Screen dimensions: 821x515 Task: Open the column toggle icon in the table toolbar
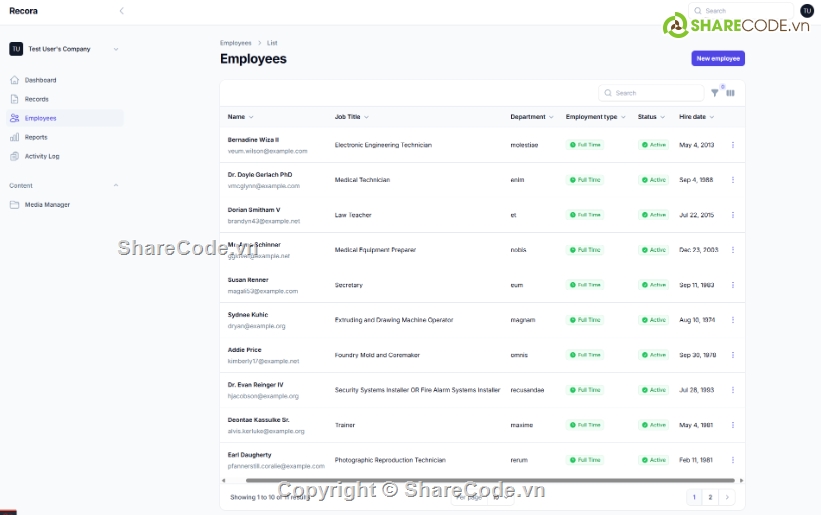730,93
